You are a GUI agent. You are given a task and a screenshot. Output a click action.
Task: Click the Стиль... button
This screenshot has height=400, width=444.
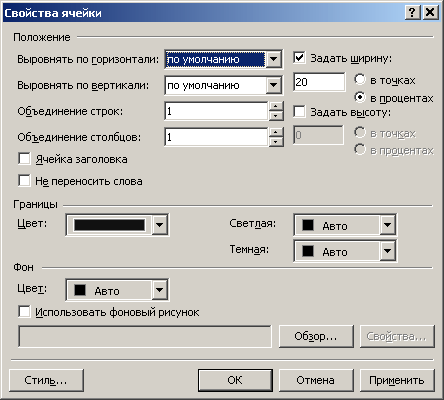click(x=46, y=380)
